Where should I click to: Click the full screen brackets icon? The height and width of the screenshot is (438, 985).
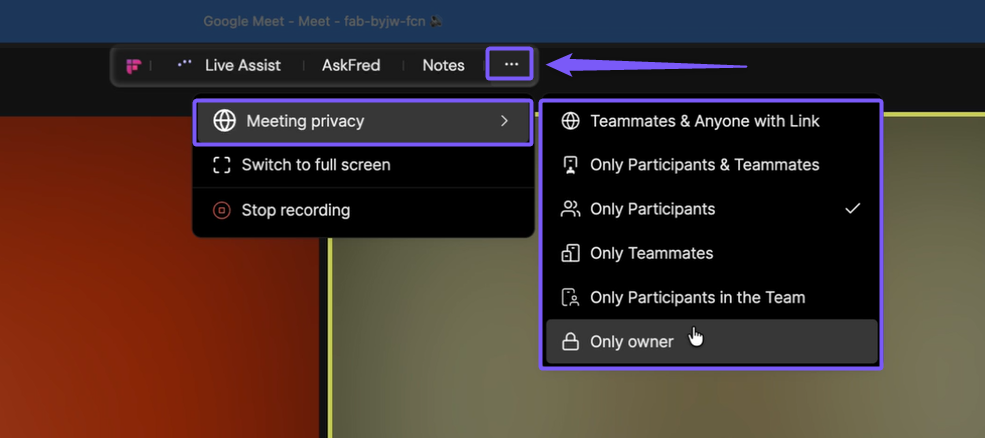[x=222, y=165]
